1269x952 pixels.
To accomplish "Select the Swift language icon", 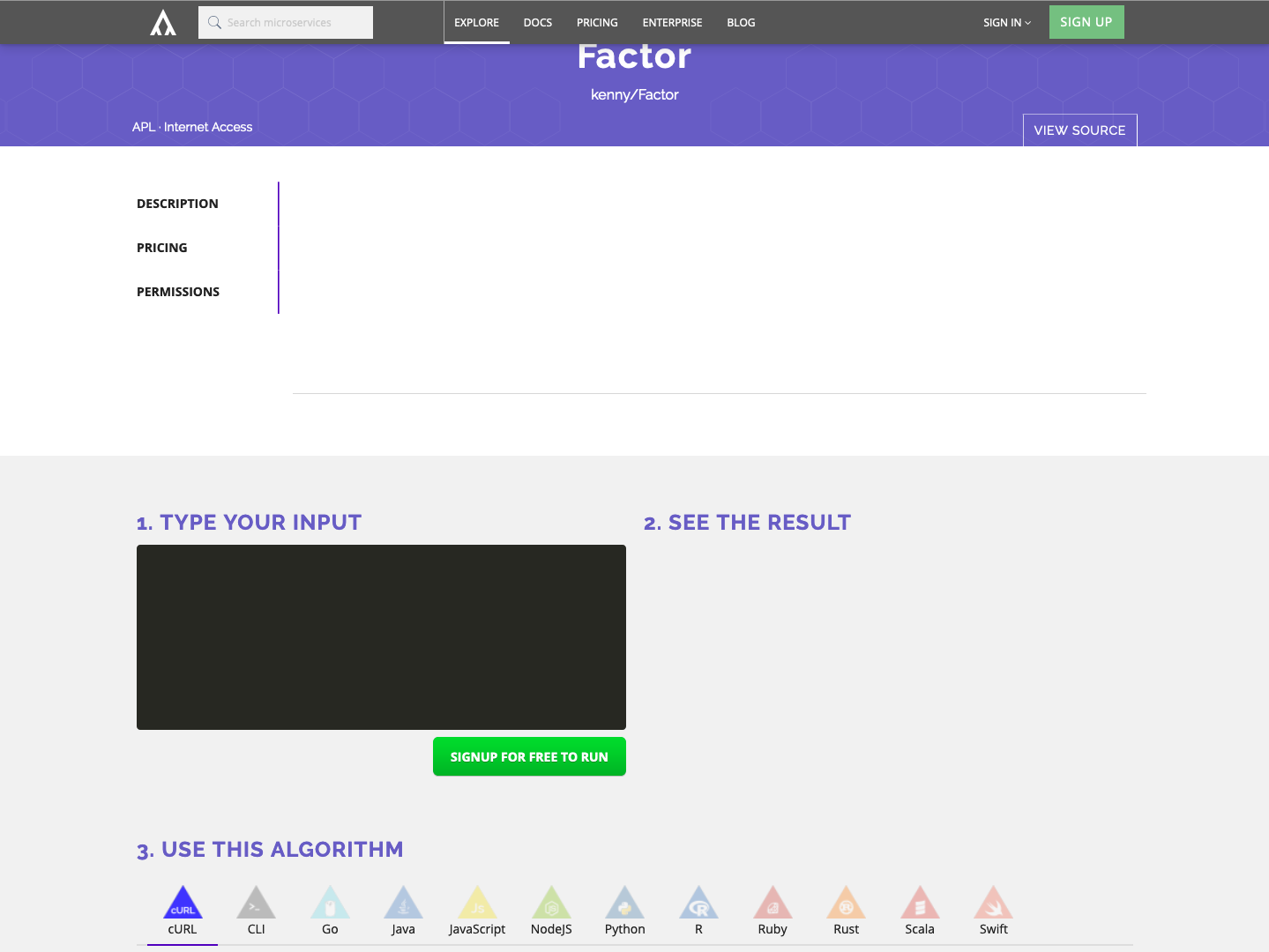I will (x=994, y=903).
